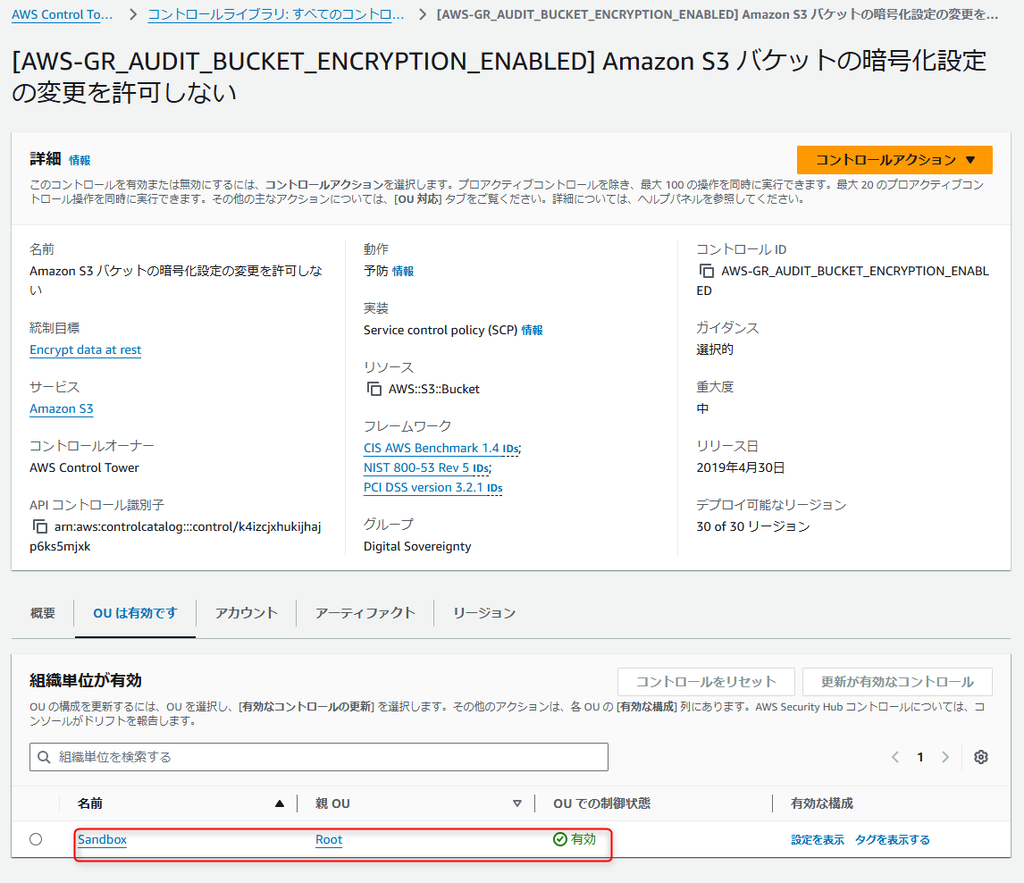Click the AWS Control Tower owner value
Image resolution: width=1024 pixels, height=883 pixels.
click(84, 468)
